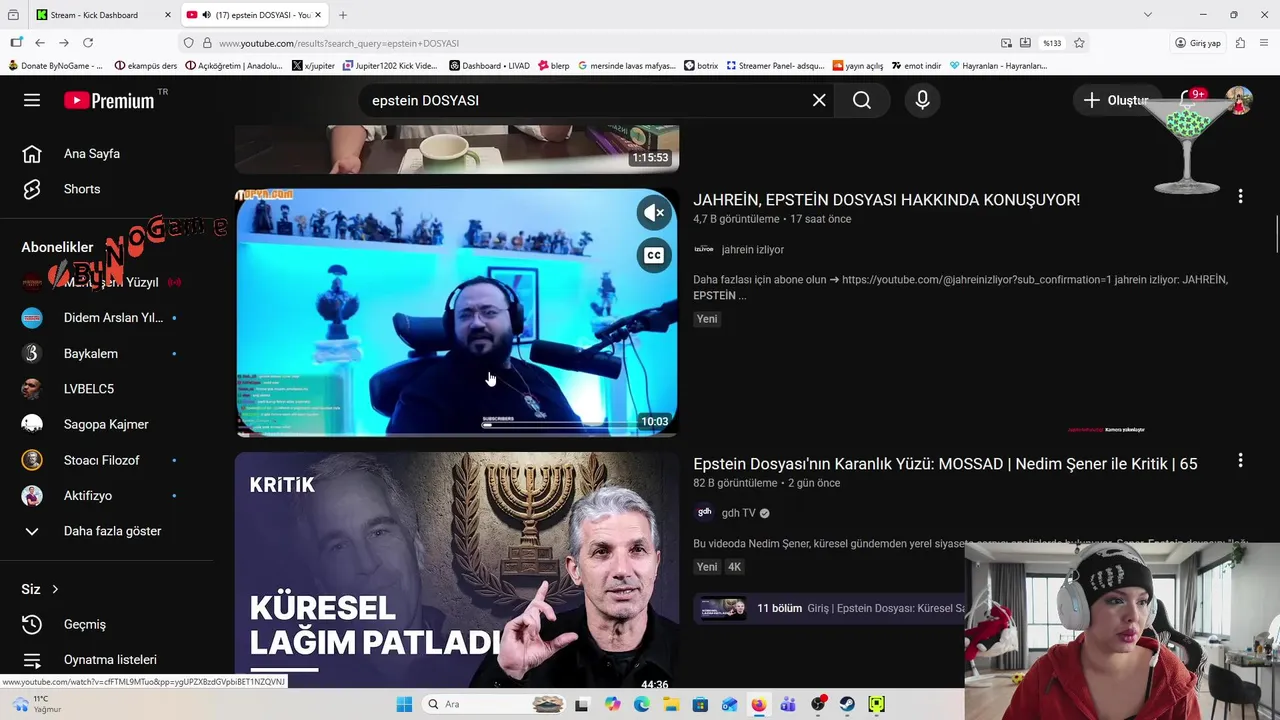Go forward in browser history
The height and width of the screenshot is (720, 1280).
pyautogui.click(x=64, y=43)
